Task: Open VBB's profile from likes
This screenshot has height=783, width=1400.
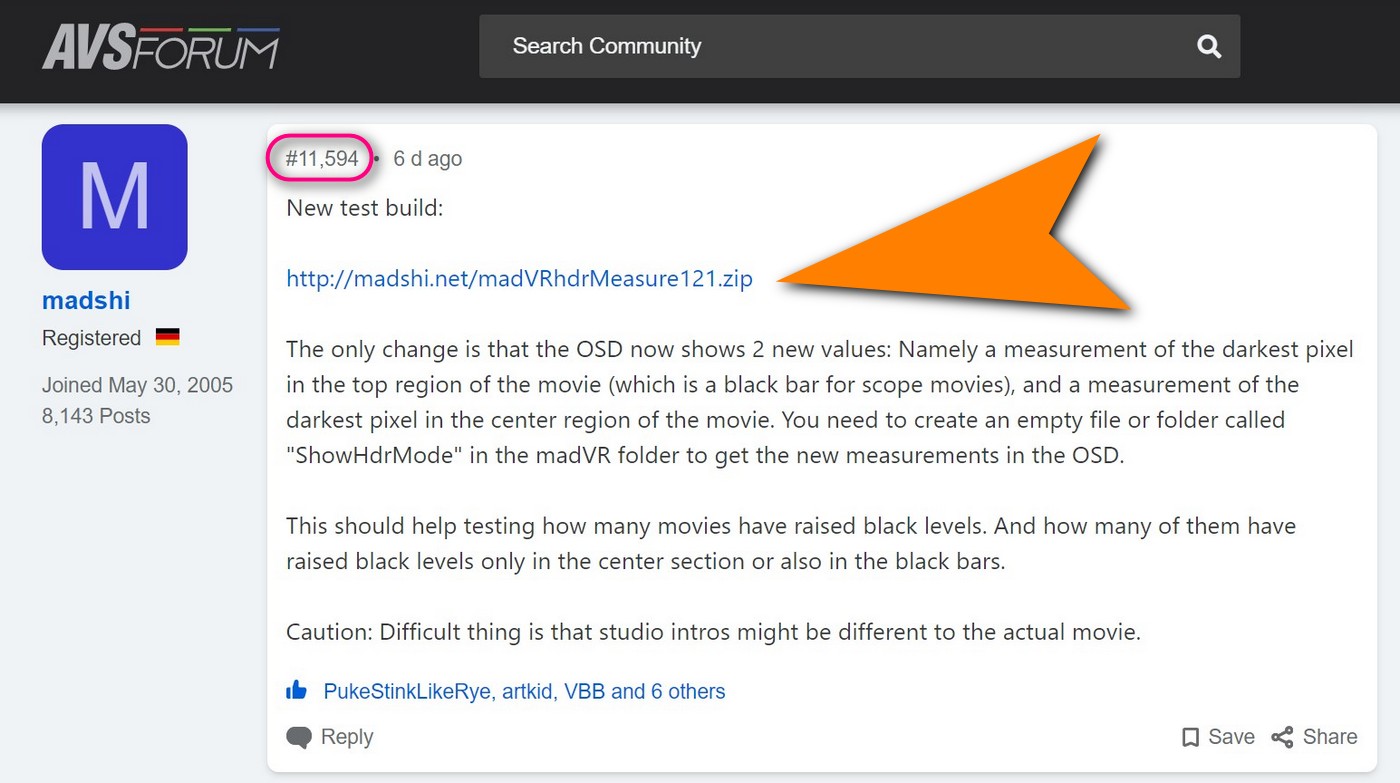Action: 585,691
